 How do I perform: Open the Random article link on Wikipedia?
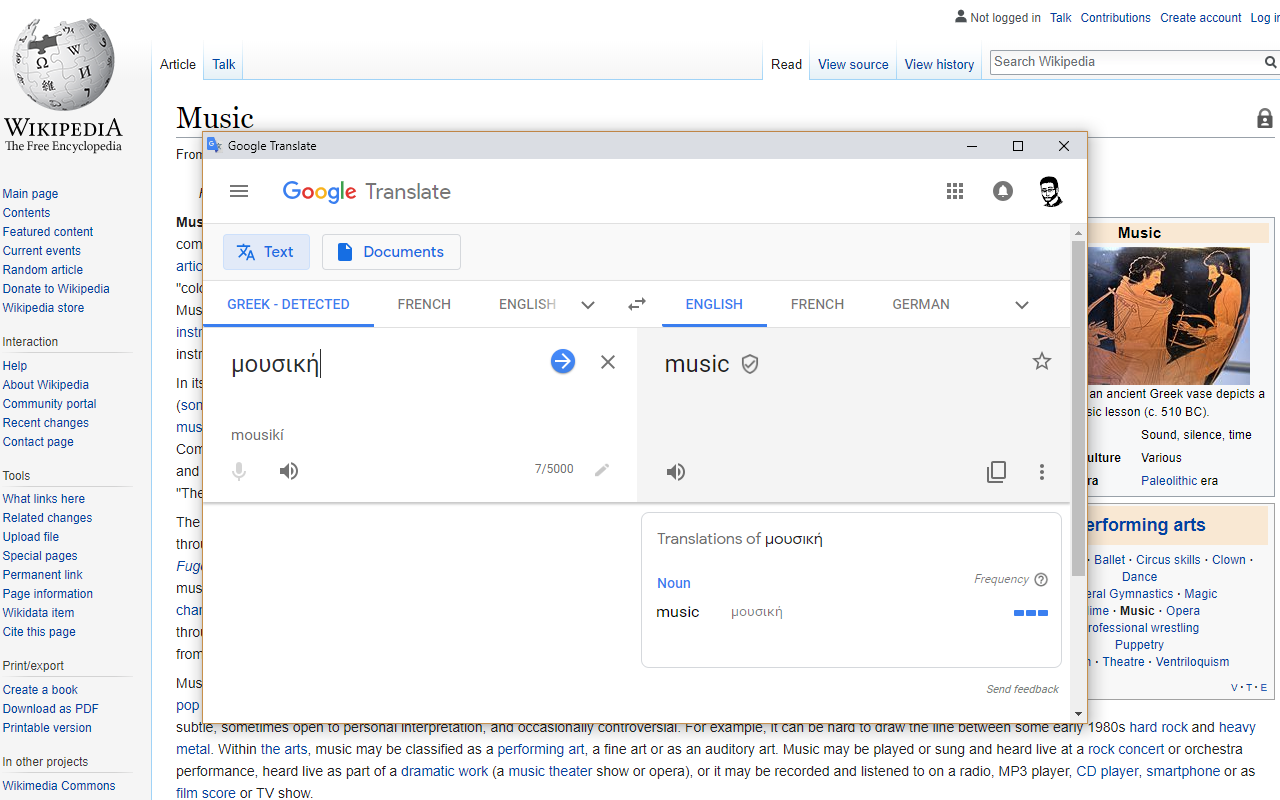tap(42, 269)
